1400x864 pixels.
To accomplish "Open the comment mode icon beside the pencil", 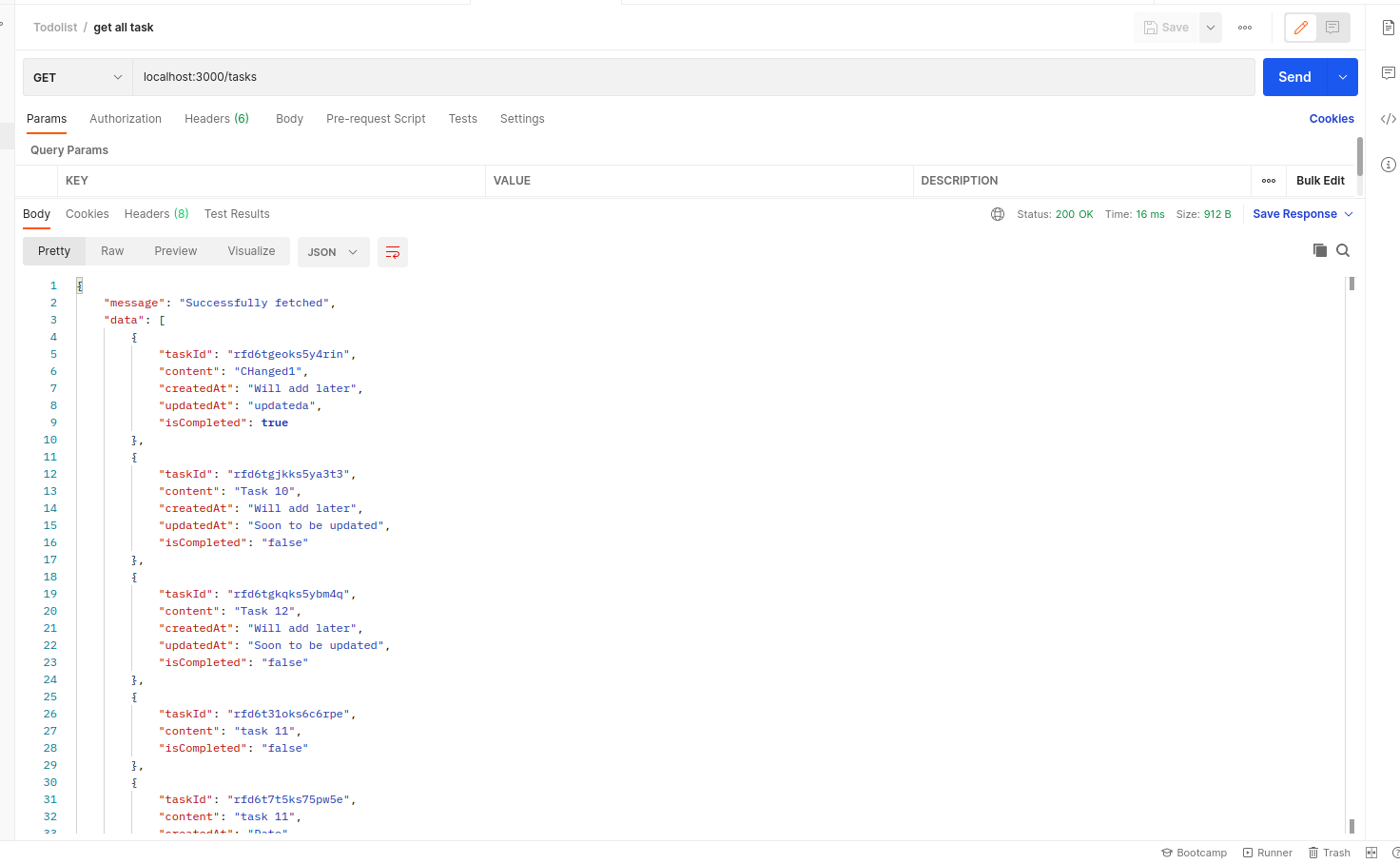I will [1332, 28].
